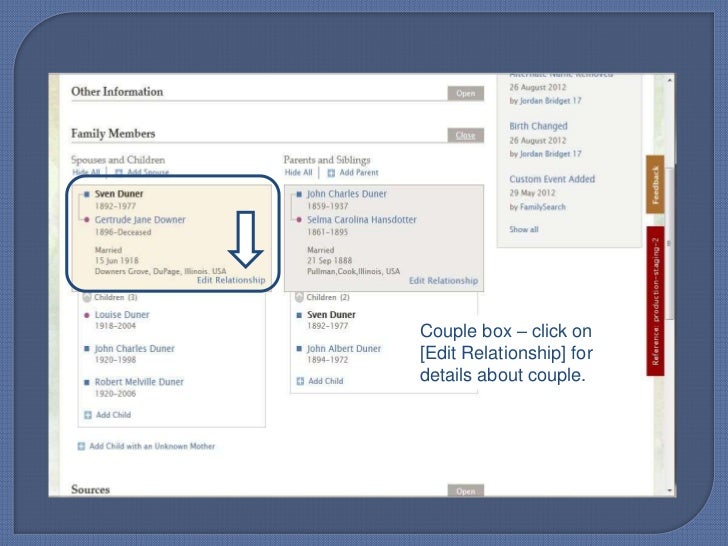The image size is (728, 546).
Task: Click Custom Event Added entry
Action: 552,179
